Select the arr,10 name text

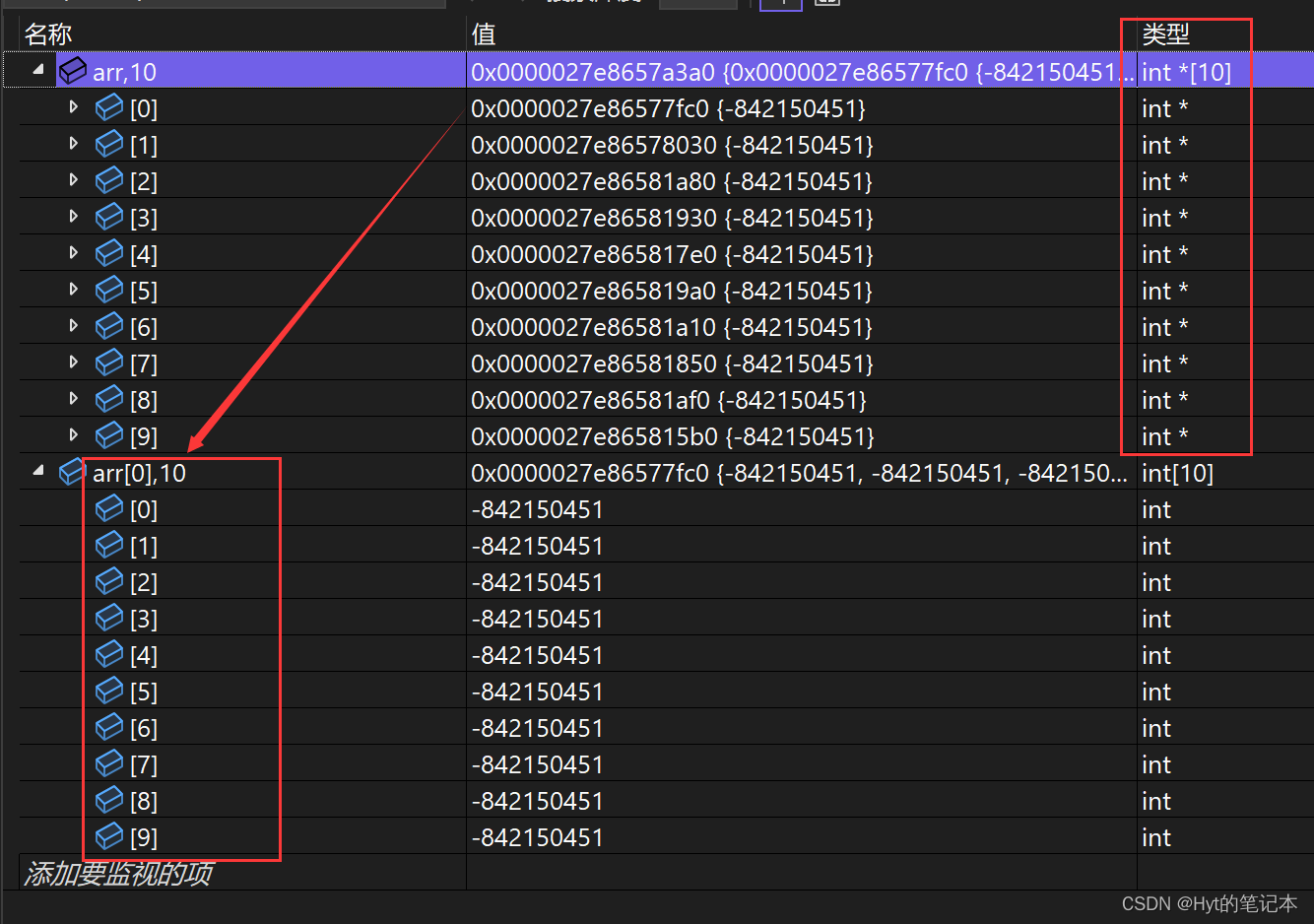pos(124,72)
